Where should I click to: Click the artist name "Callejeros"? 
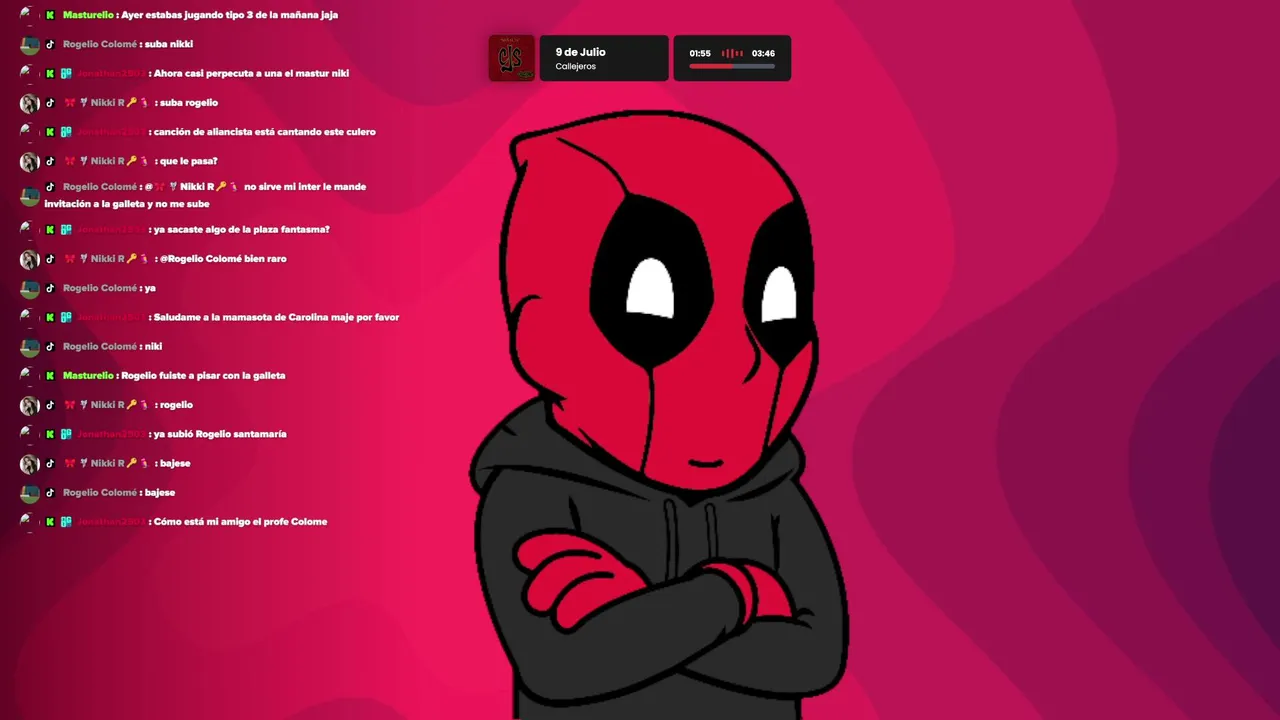(x=576, y=66)
